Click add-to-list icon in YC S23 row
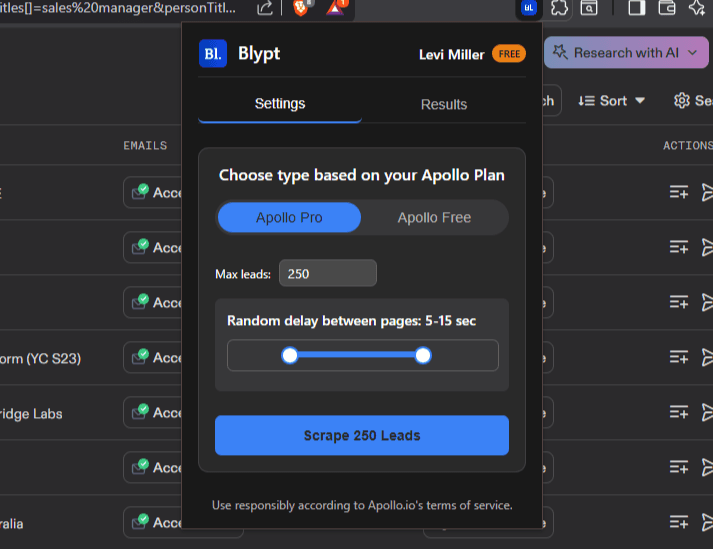The width and height of the screenshot is (713, 549). click(x=678, y=357)
